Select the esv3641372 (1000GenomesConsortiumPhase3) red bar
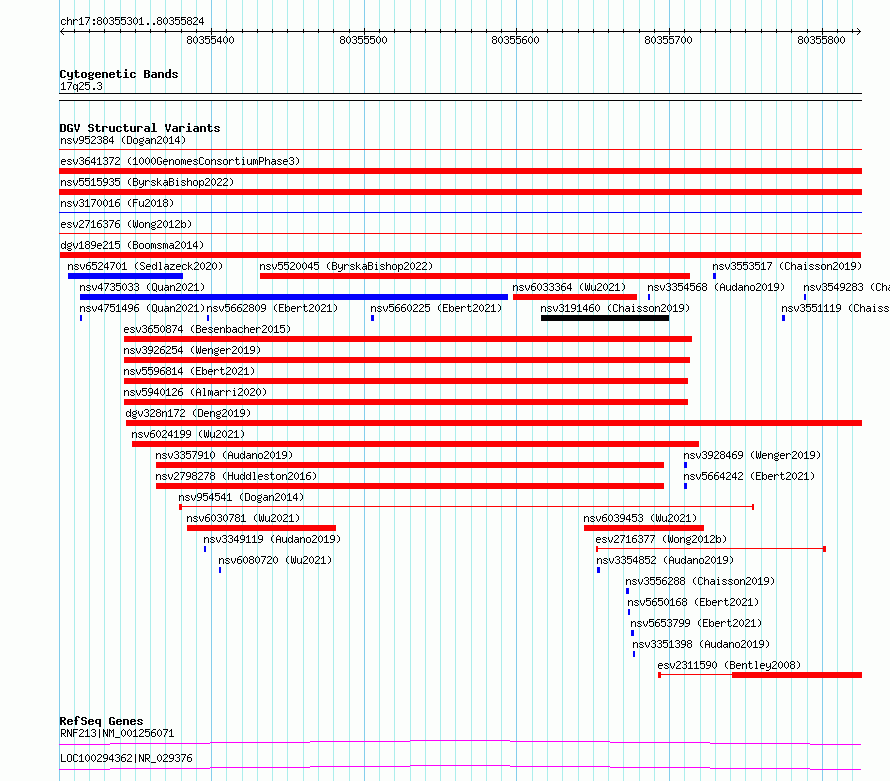Screen dimensions: 890x781 pos(460,171)
